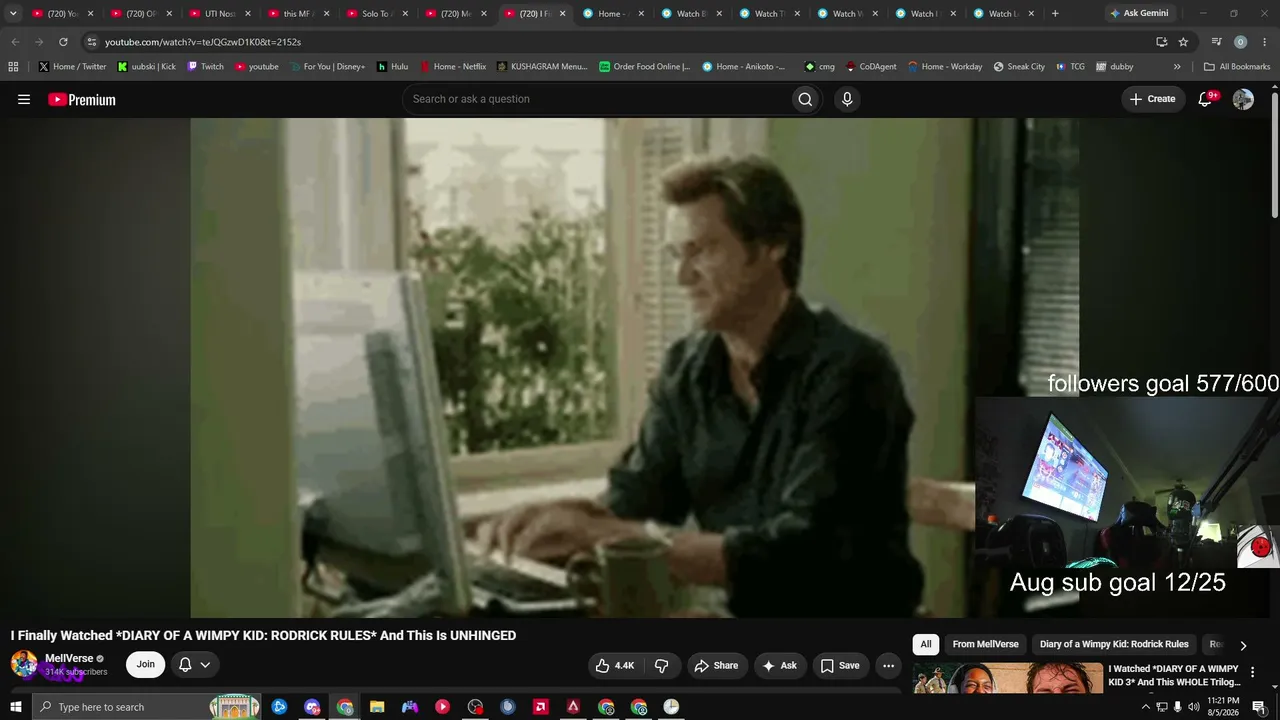The image size is (1280, 720).
Task: Open the tab search dropdown arrow
Action: click(13, 14)
